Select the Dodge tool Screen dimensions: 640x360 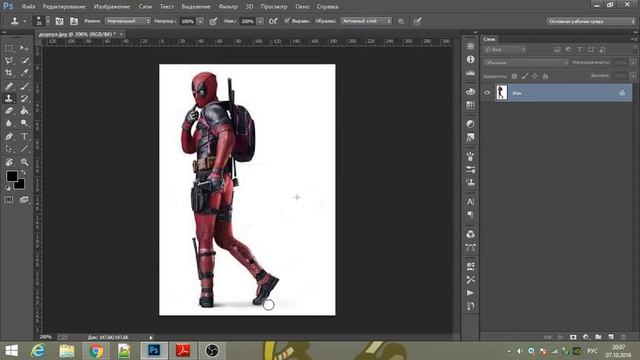tap(24, 123)
